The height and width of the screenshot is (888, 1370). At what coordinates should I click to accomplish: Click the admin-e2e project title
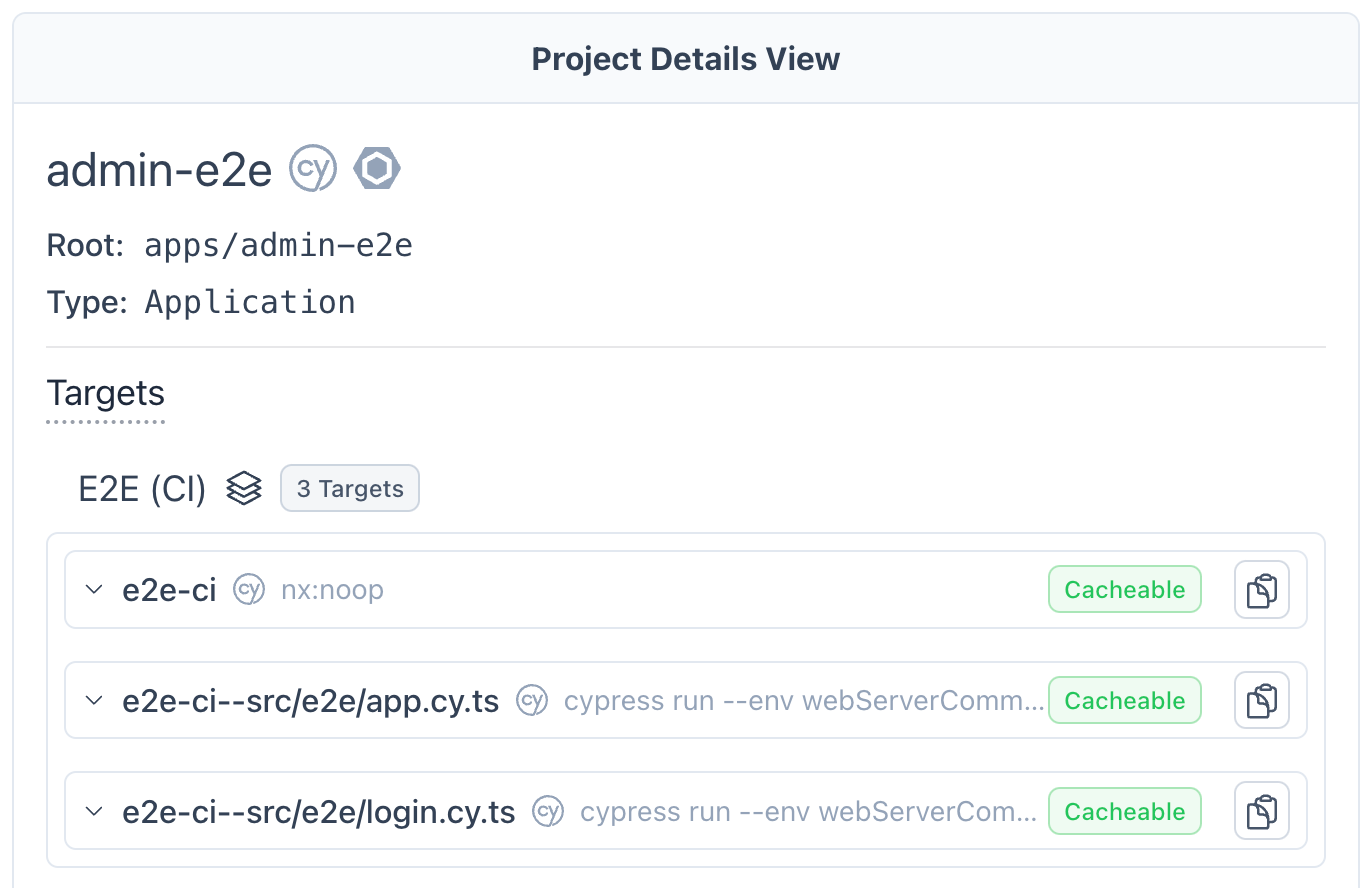click(159, 171)
